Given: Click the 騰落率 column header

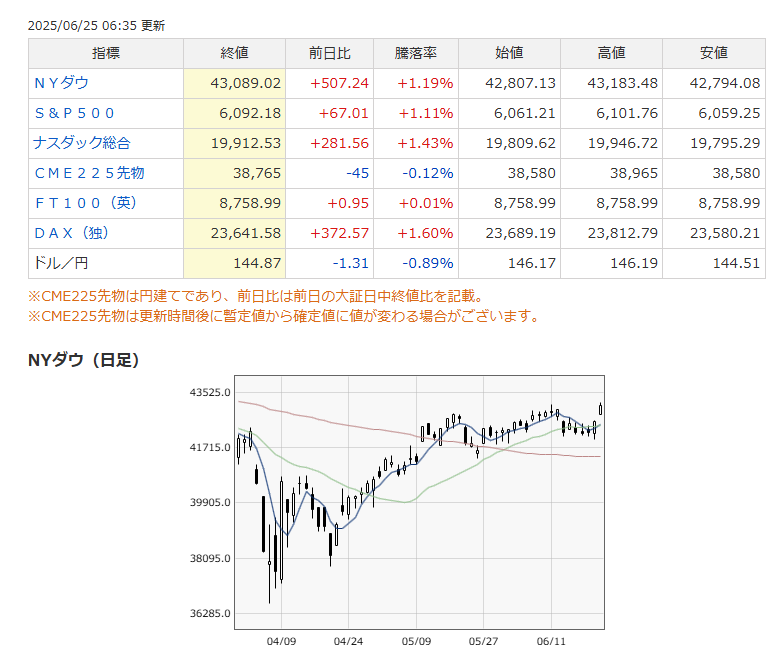Looking at the screenshot, I should click(416, 53).
